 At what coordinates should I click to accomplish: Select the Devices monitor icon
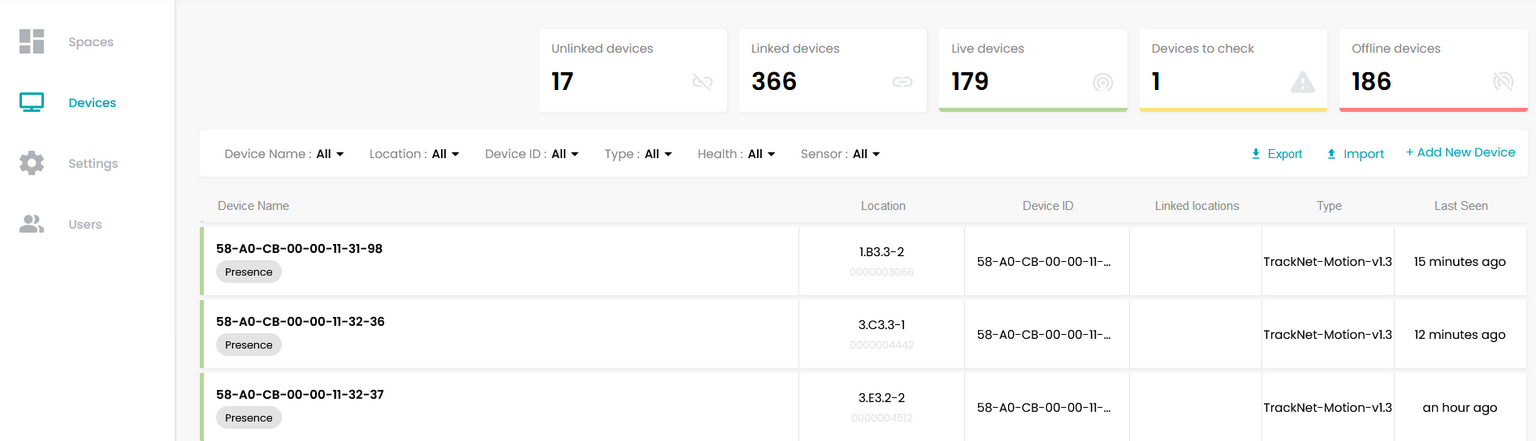[x=32, y=102]
